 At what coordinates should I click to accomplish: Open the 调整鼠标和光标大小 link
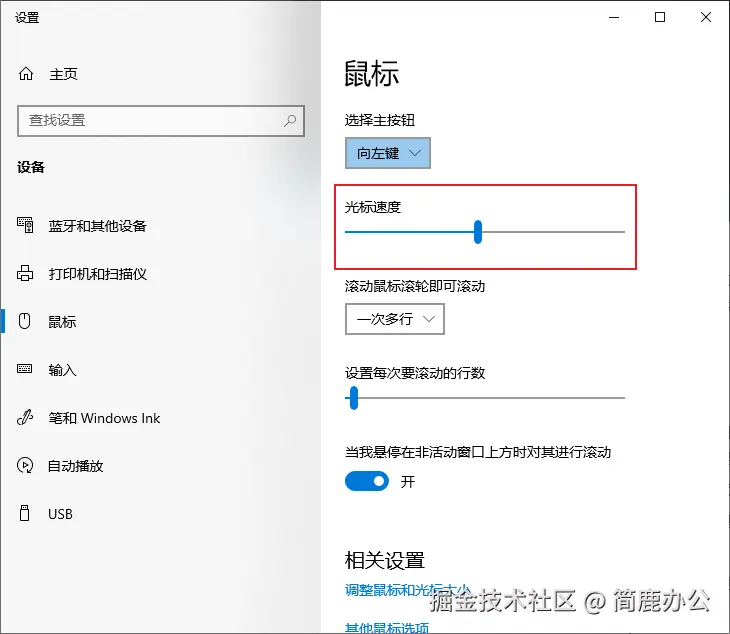[x=408, y=590]
